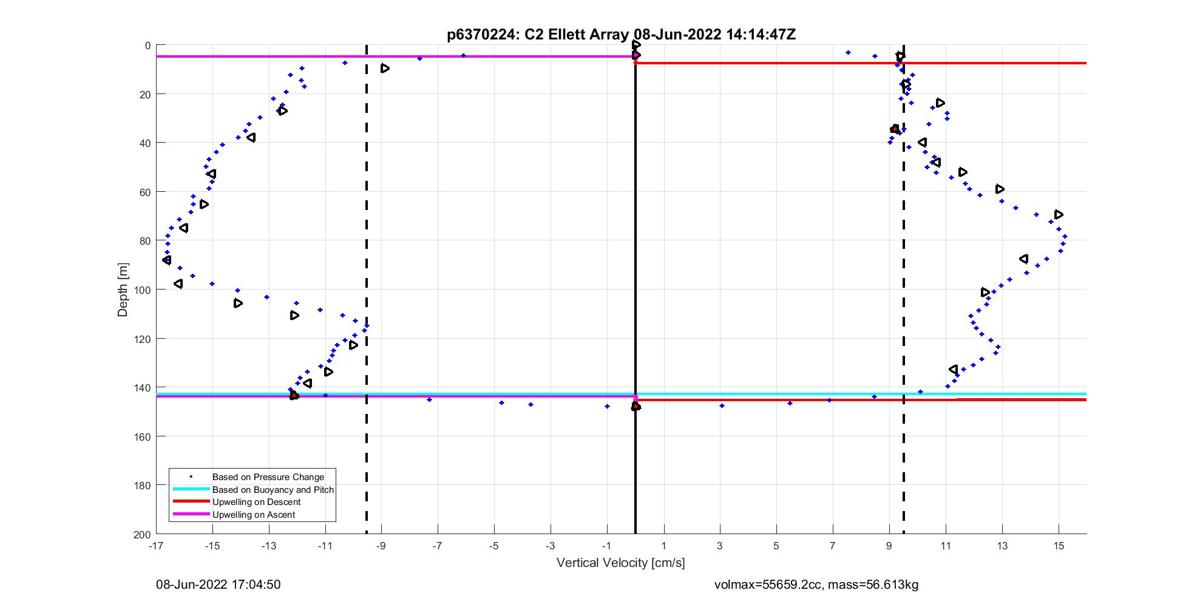Click y-axis tick label "160"
Viewport: 1200px width, 601px height.
click(x=142, y=437)
